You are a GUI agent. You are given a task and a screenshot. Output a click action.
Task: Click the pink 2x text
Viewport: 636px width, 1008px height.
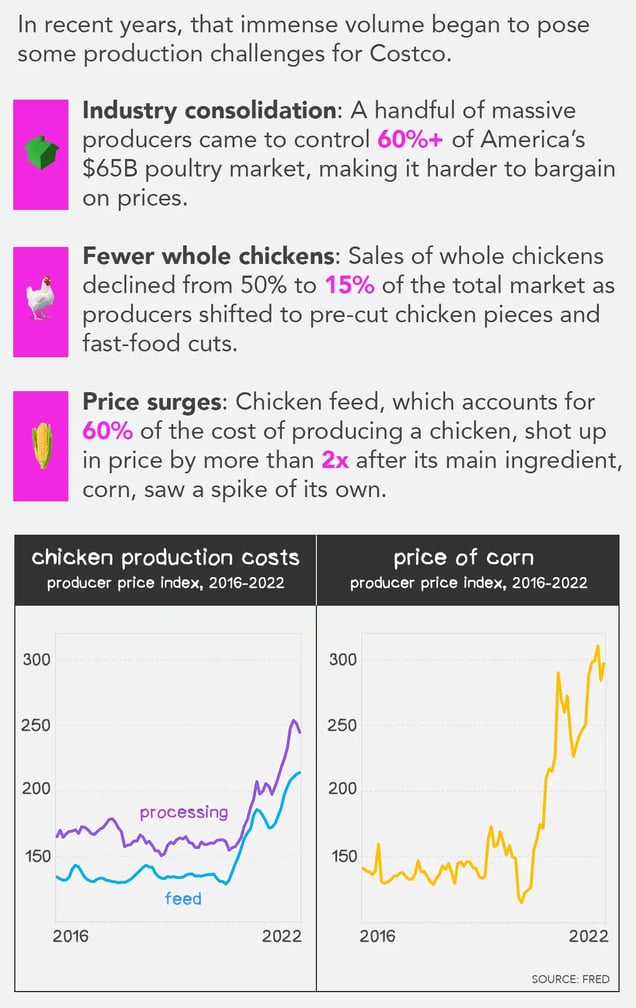click(335, 460)
